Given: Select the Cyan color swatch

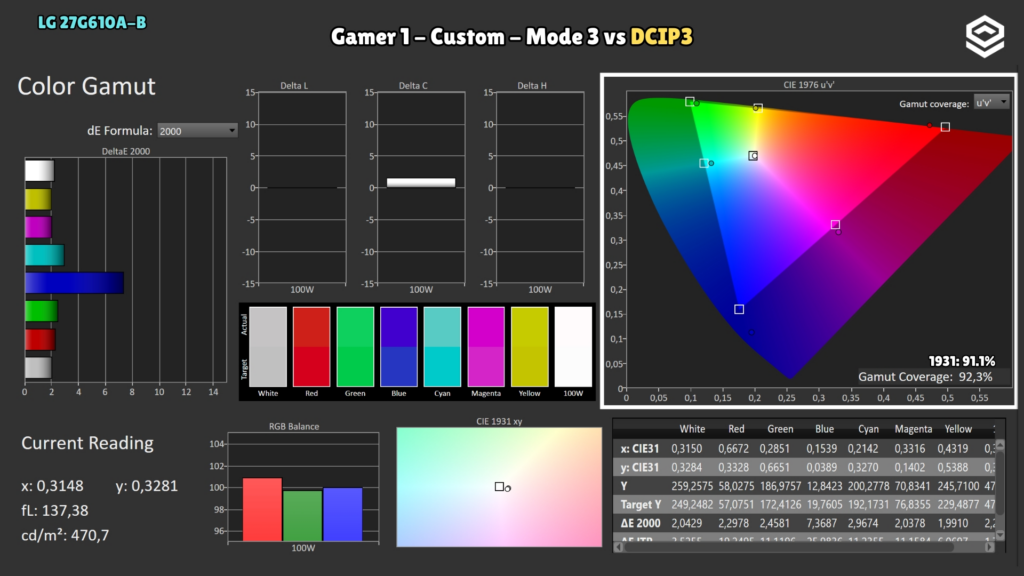Looking at the screenshot, I should tap(442, 347).
